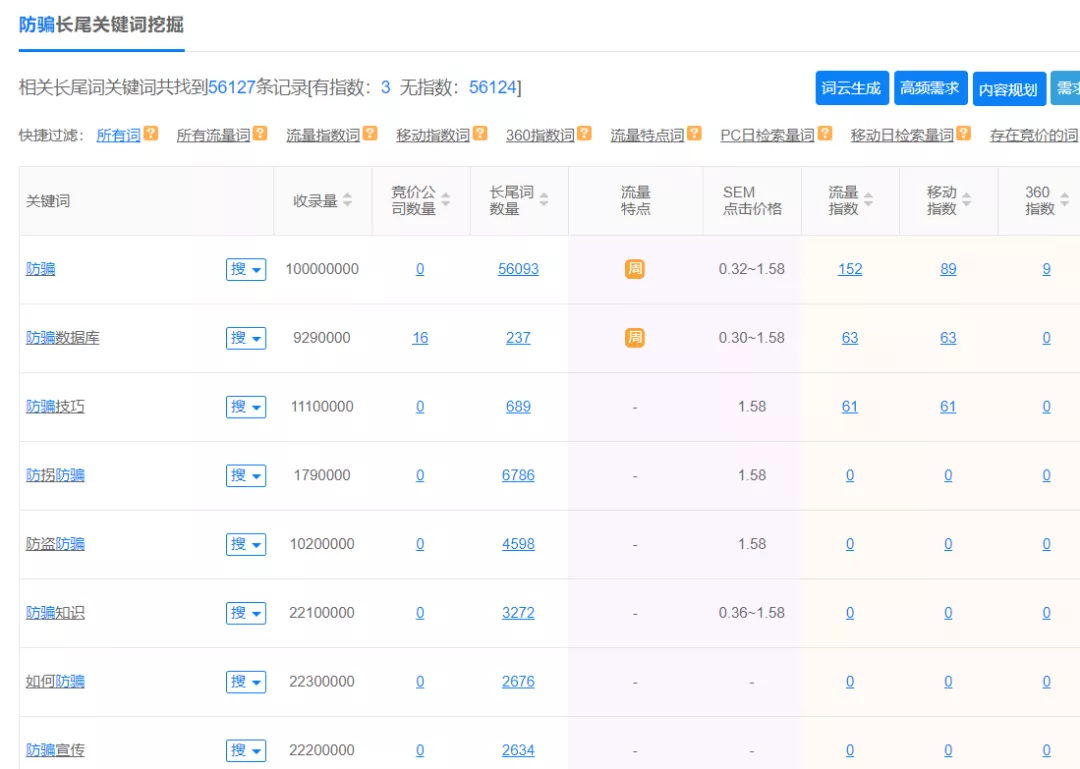The height and width of the screenshot is (769, 1080).
Task: Filter by 移动指数词
Action: pyautogui.click(x=433, y=135)
